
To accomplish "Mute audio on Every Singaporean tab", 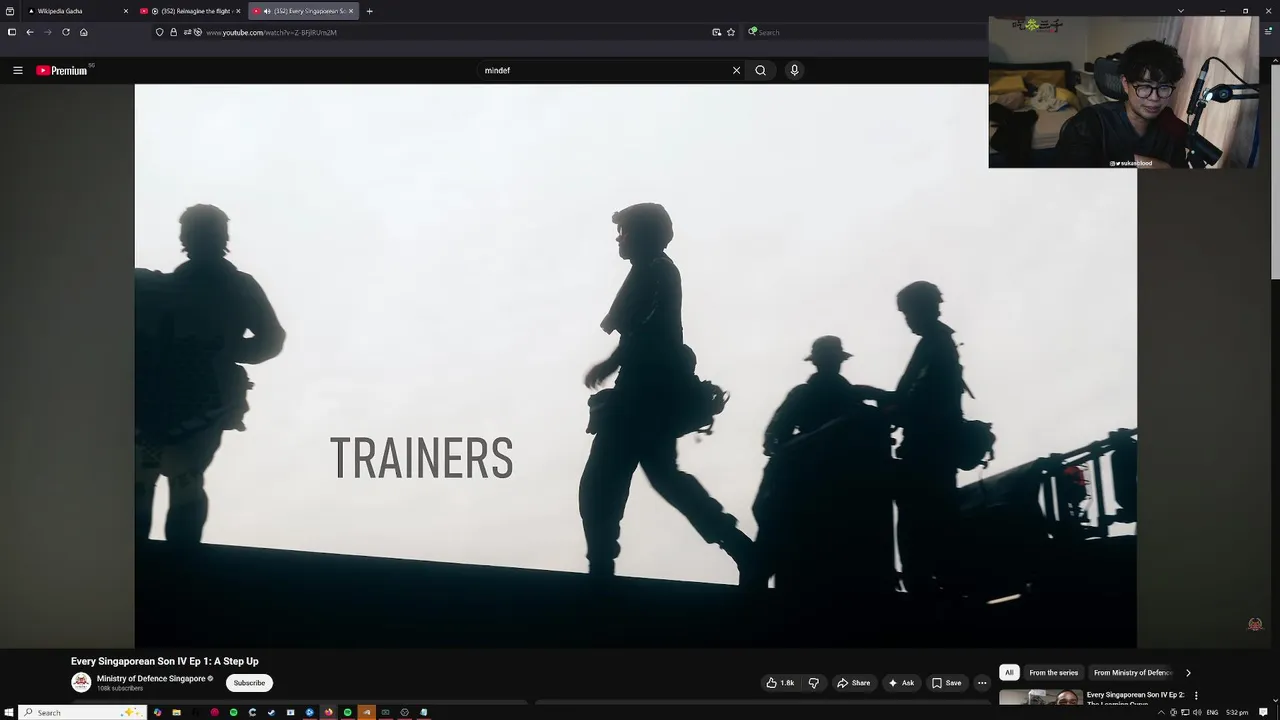I will (x=267, y=11).
